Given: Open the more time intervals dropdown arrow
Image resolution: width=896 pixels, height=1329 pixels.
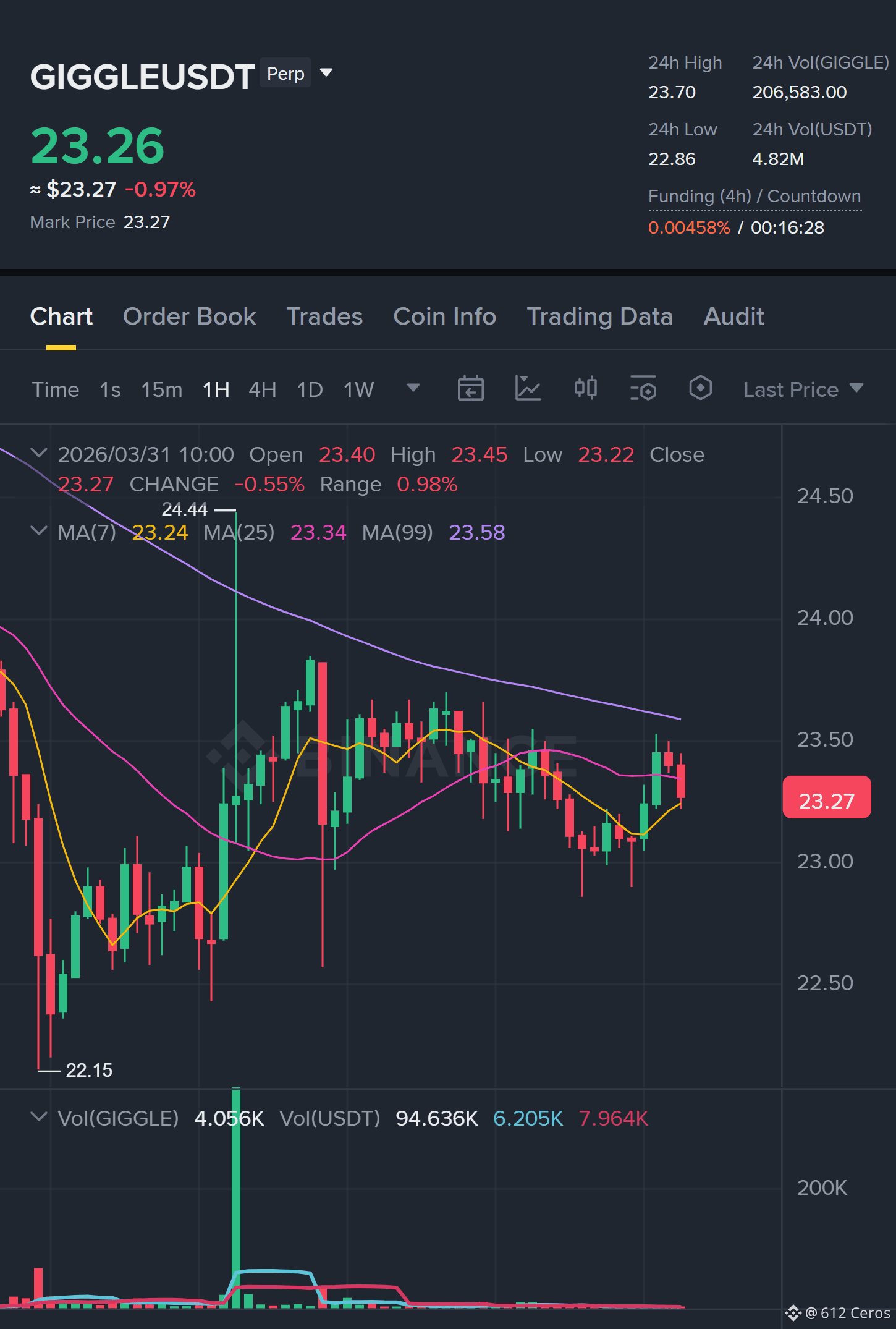Looking at the screenshot, I should 413,388.
